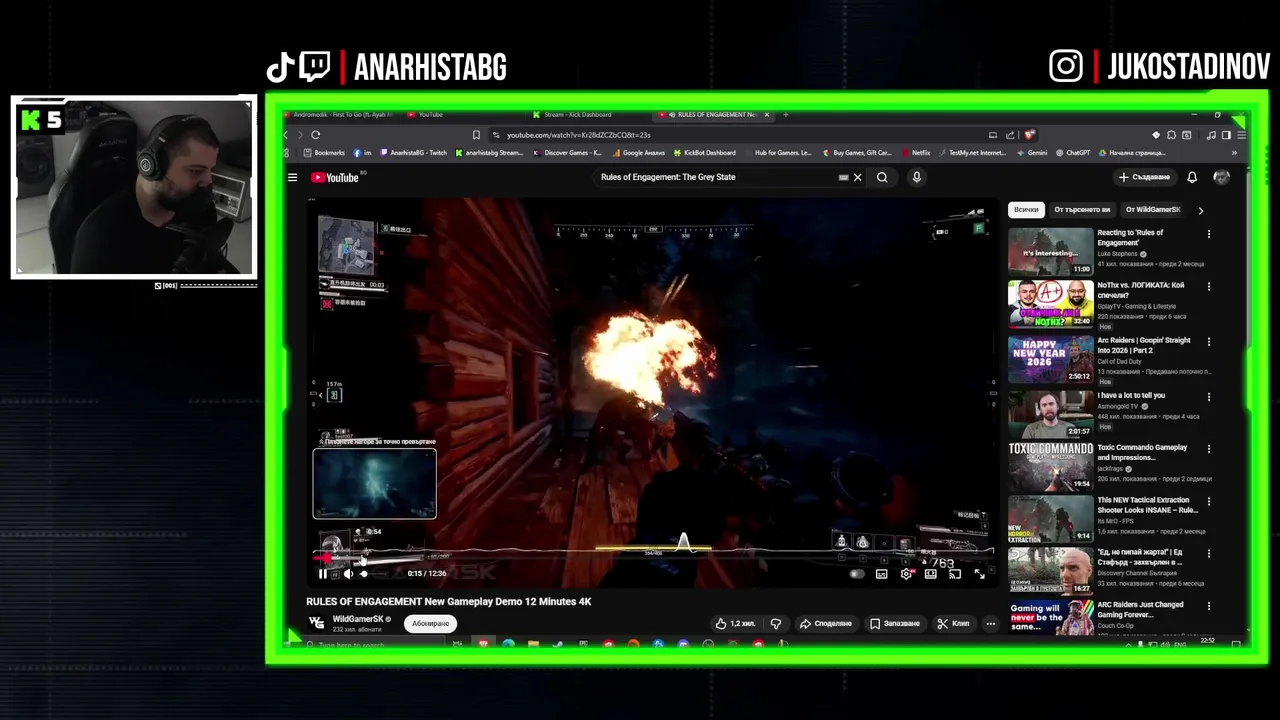Screen dimensions: 1280x720
Task: Open the 'KickBot Dashboard' bookmark
Action: tap(704, 153)
